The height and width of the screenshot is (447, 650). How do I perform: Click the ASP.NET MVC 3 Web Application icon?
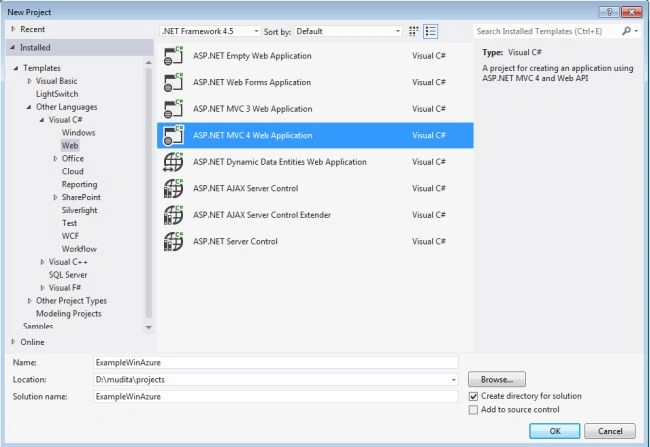(173, 109)
